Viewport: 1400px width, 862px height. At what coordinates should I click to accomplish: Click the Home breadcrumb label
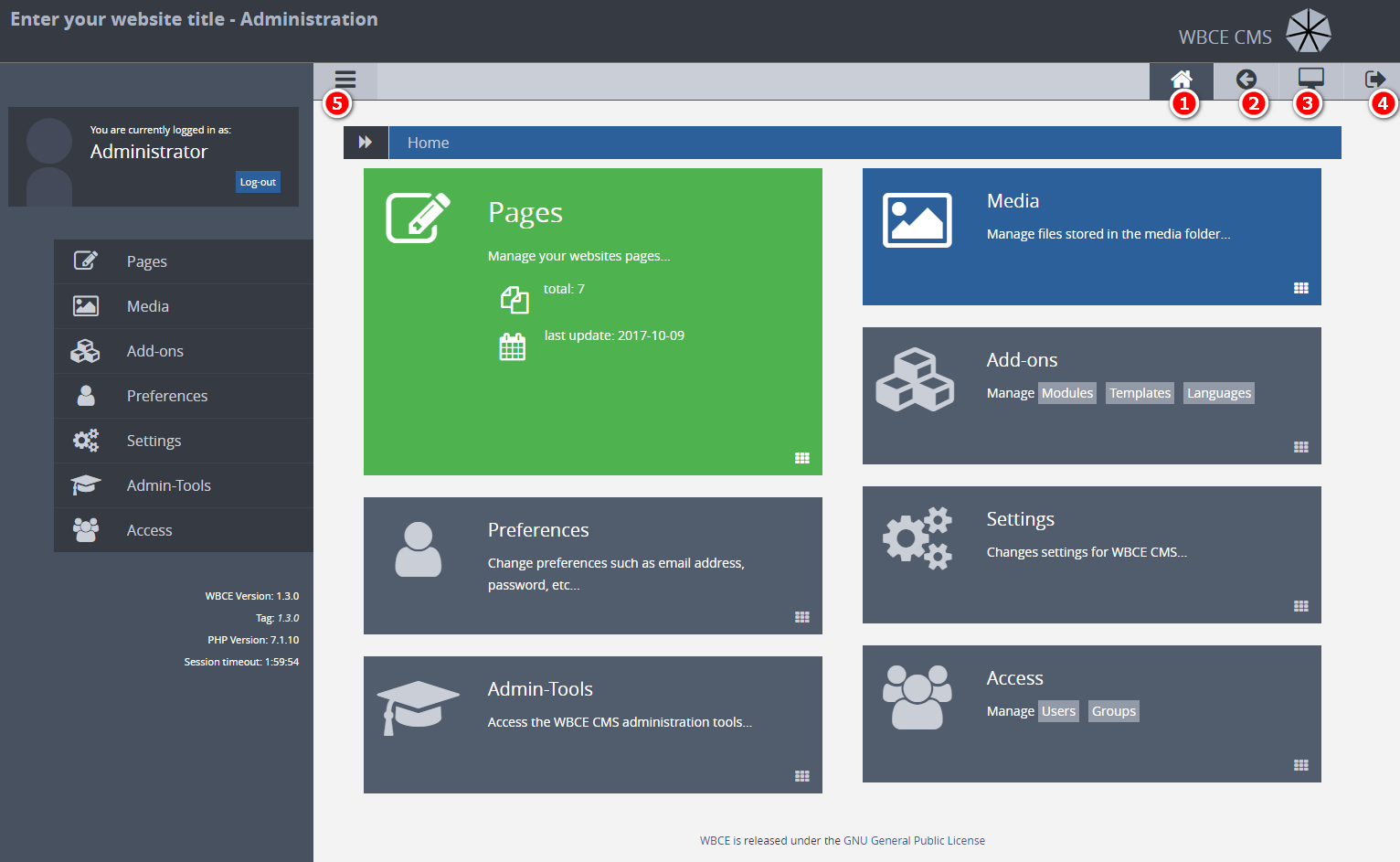click(428, 143)
